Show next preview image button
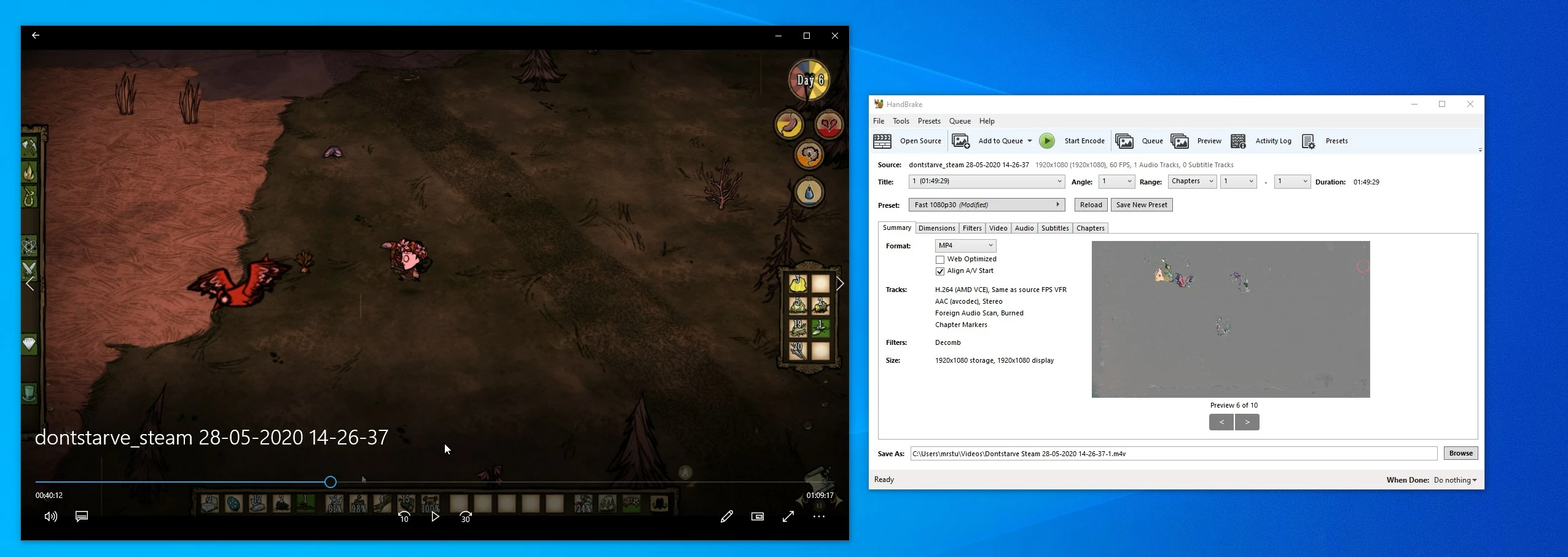The image size is (1568, 557). tap(1247, 422)
